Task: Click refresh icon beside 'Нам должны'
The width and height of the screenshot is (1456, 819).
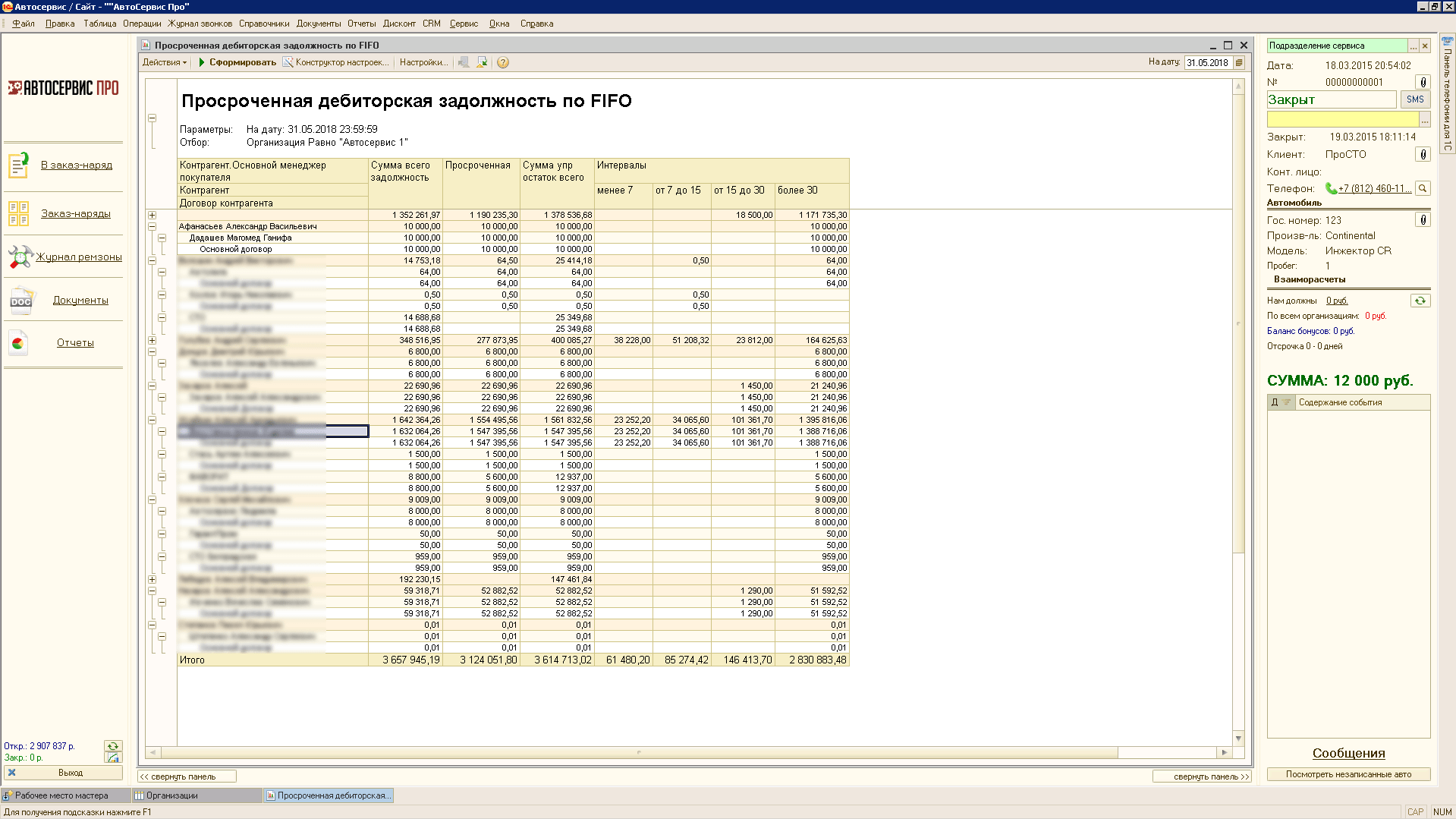Action: [x=1420, y=301]
